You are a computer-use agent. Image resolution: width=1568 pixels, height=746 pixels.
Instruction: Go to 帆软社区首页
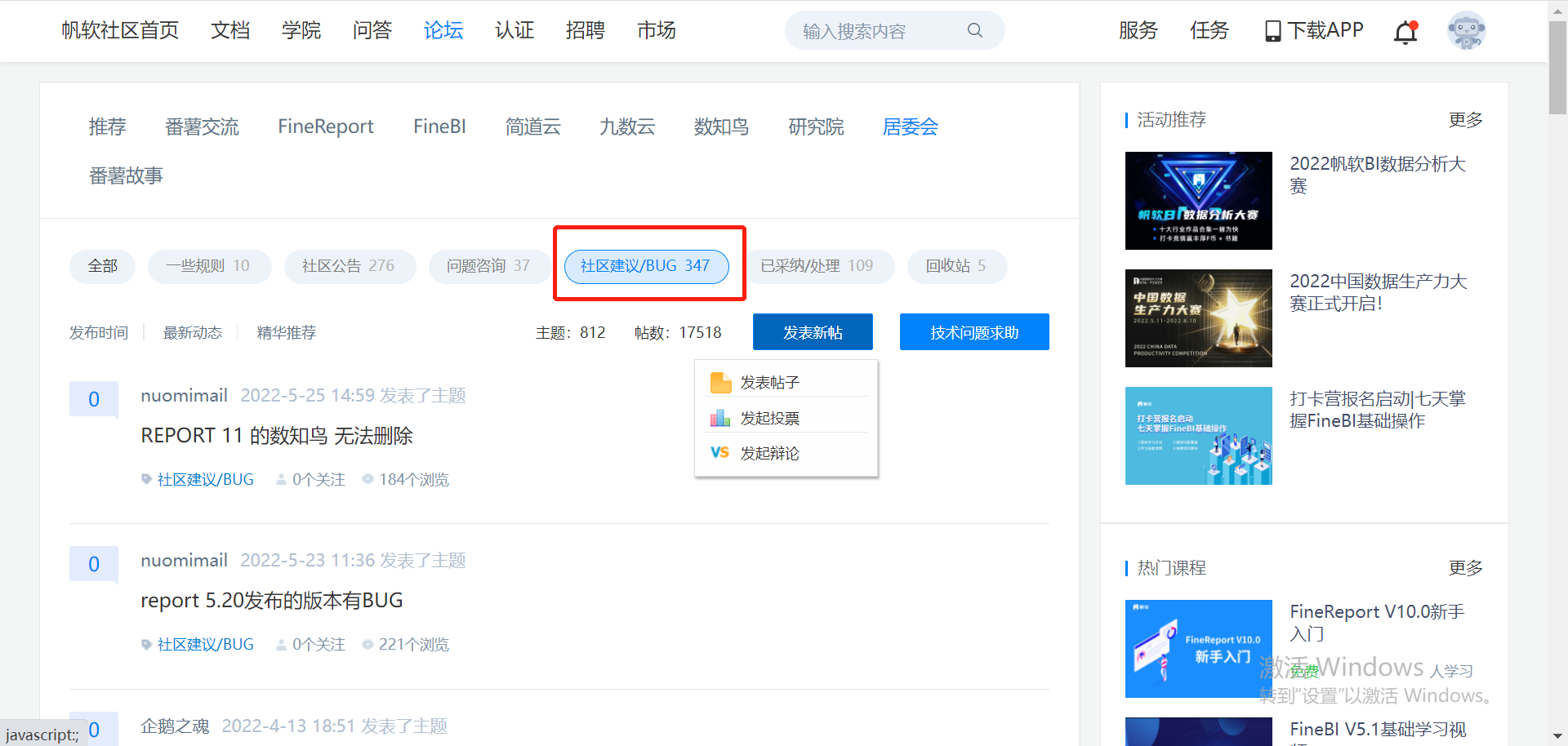(120, 31)
